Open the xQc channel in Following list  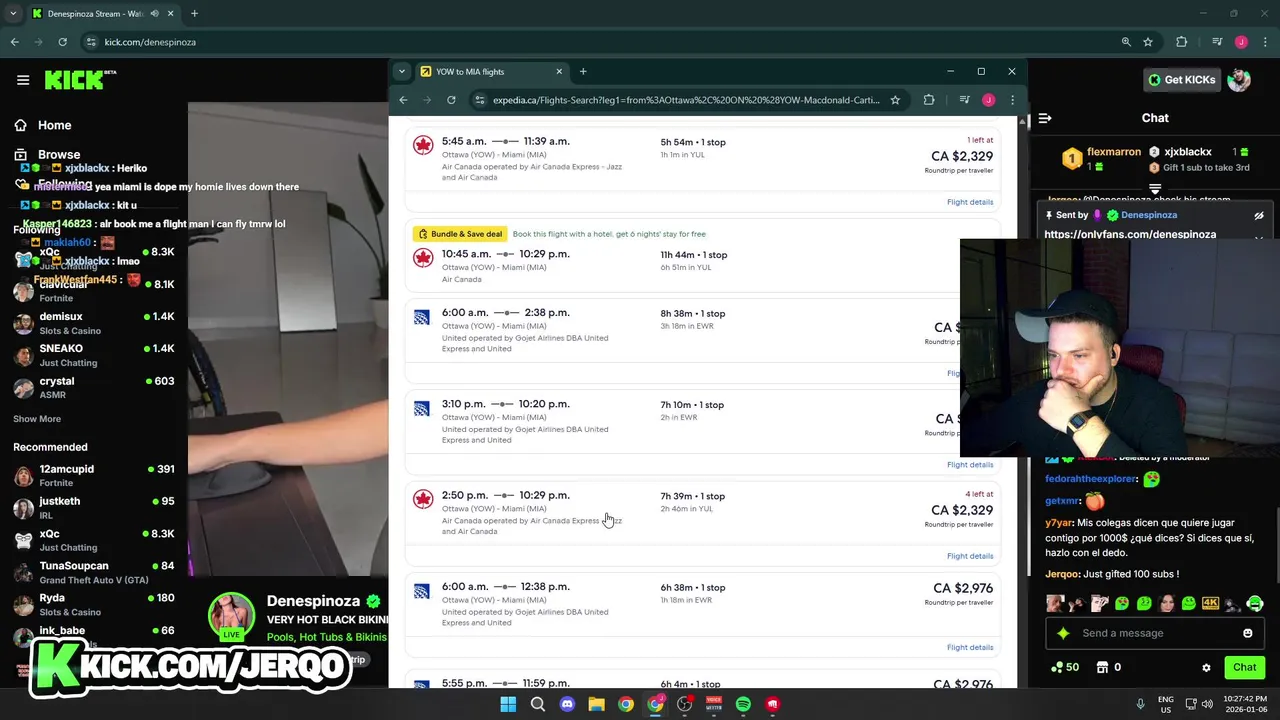pyautogui.click(x=94, y=258)
